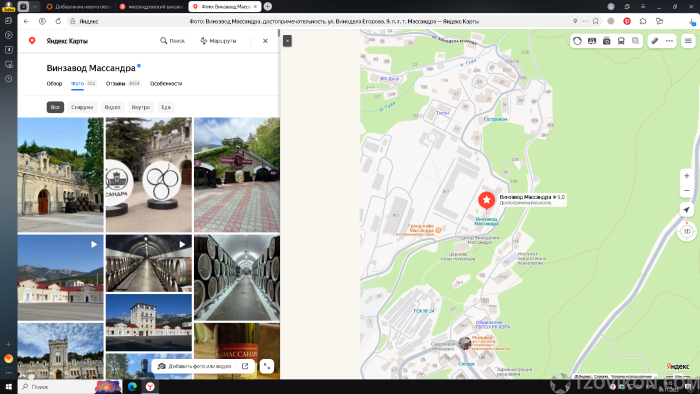
Task: Select the Все photo filter chip
Action: (x=55, y=107)
